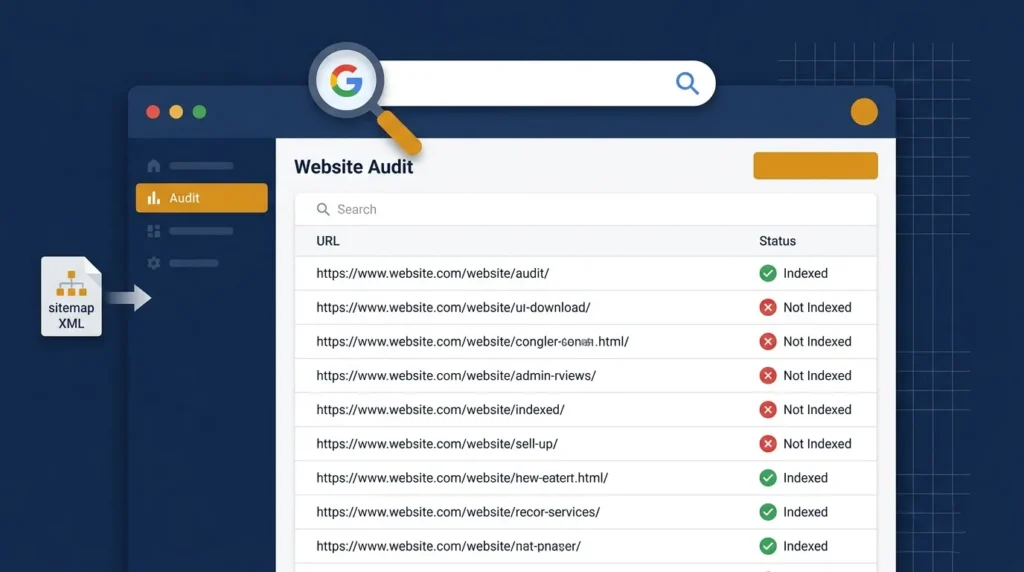Image resolution: width=1024 pixels, height=572 pixels.
Task: Open the dashboard grid icon in the sidebar
Action: tap(153, 231)
